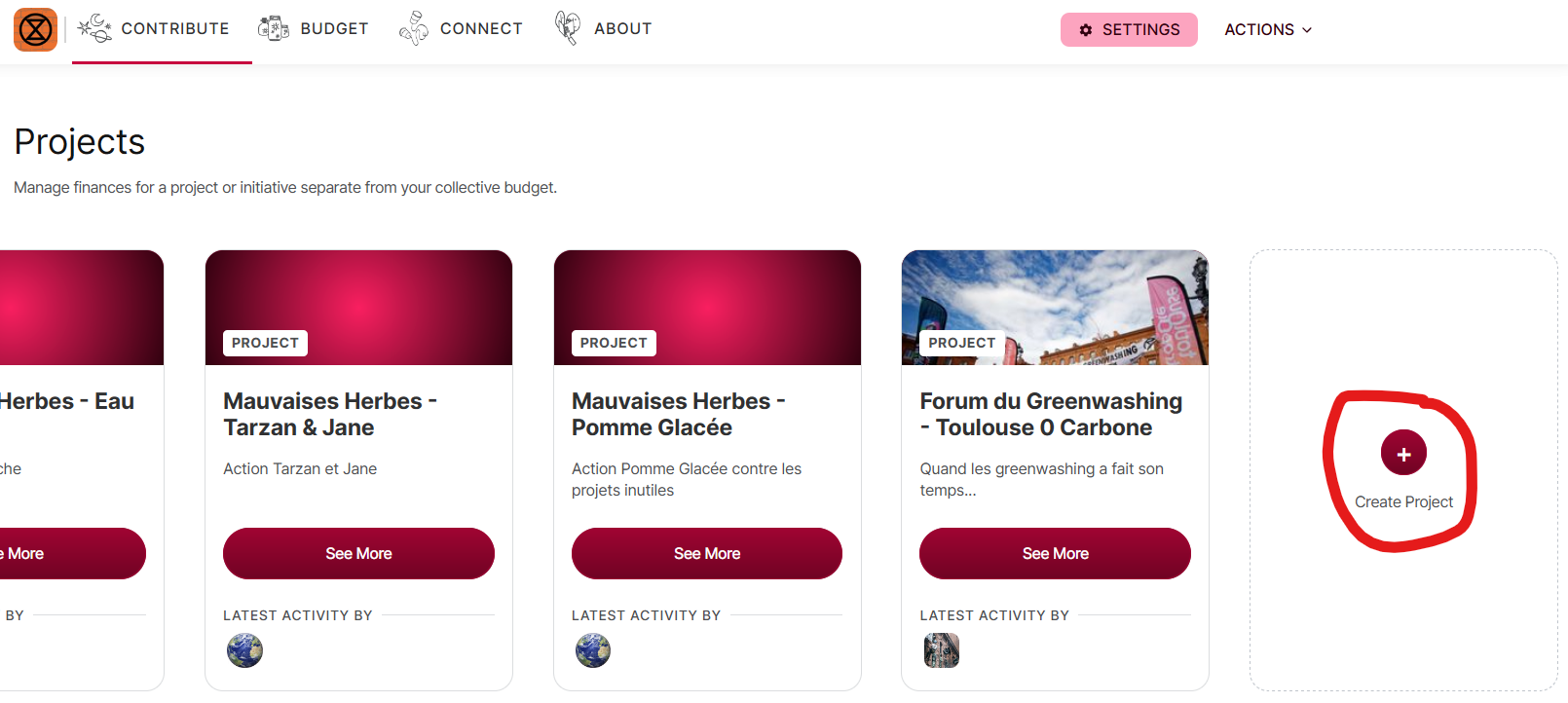Image resolution: width=1568 pixels, height=703 pixels.
Task: Click the gear icon in Settings
Action: click(1086, 30)
